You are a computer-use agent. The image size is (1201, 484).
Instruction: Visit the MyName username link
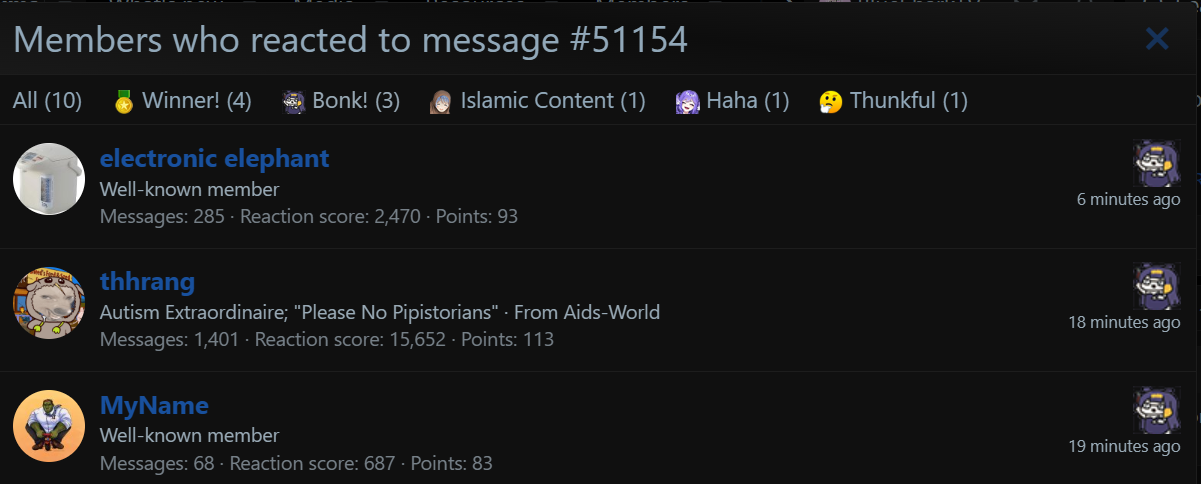[154, 405]
